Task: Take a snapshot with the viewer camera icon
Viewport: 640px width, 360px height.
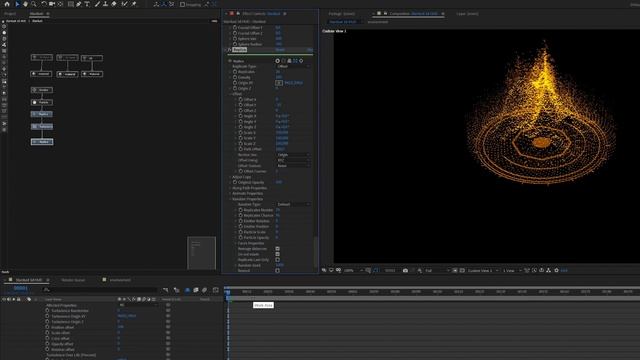Action: [405, 270]
